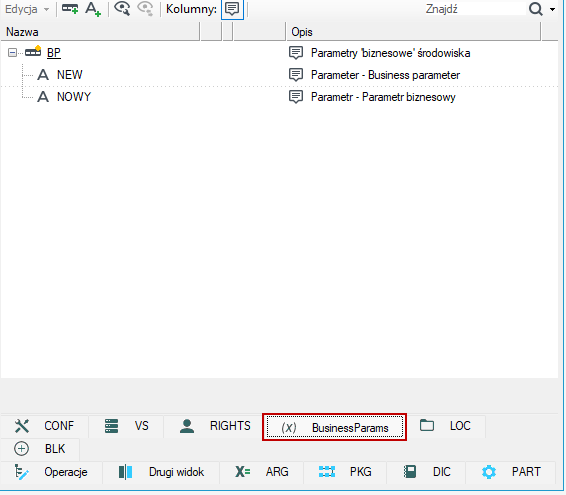Click the Operacje edit tree icon
This screenshot has width=566, height=495.
click(x=21, y=472)
